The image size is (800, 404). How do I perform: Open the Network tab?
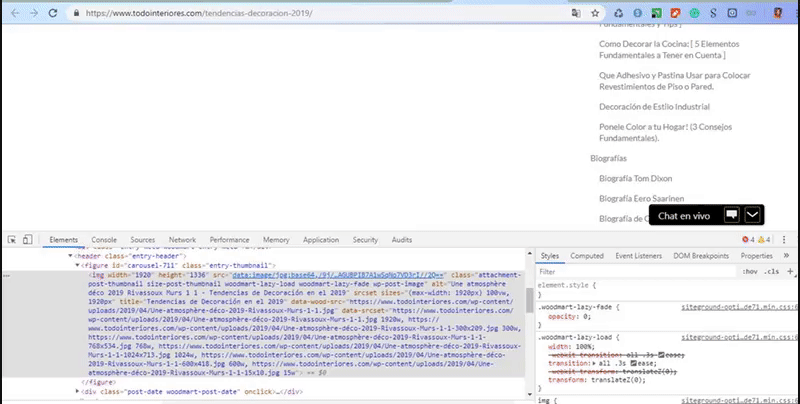pyautogui.click(x=182, y=240)
